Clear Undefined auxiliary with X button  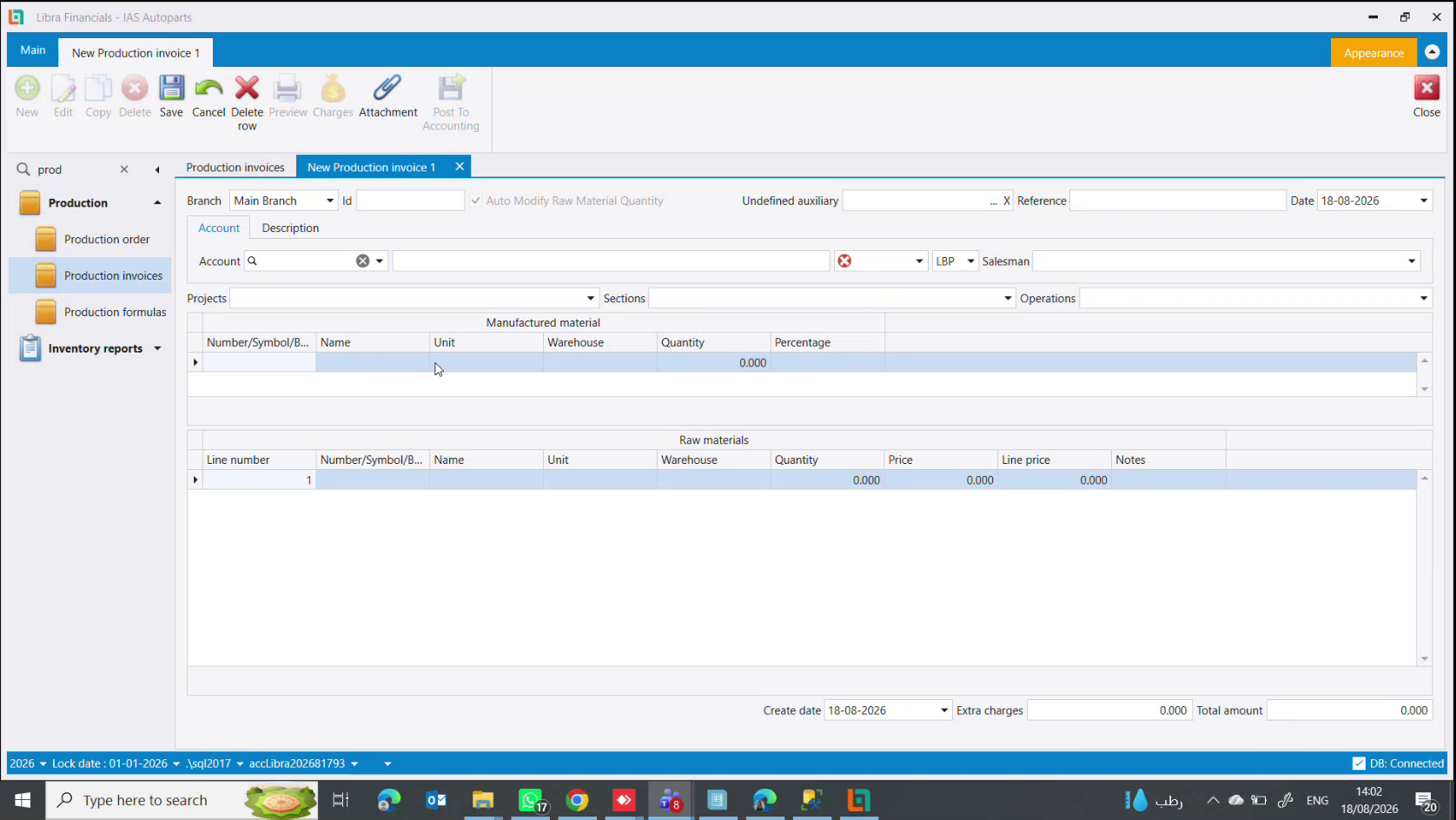point(1007,201)
